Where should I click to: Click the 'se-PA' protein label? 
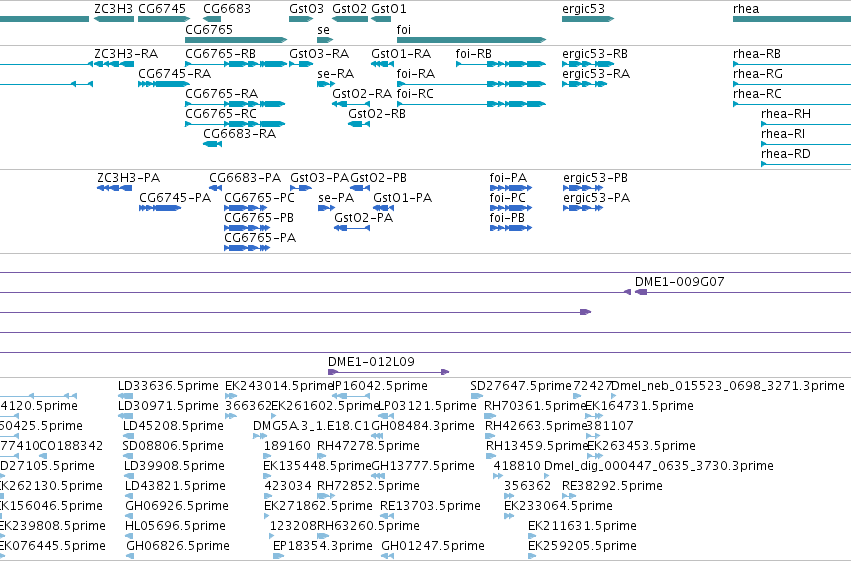click(x=336, y=198)
